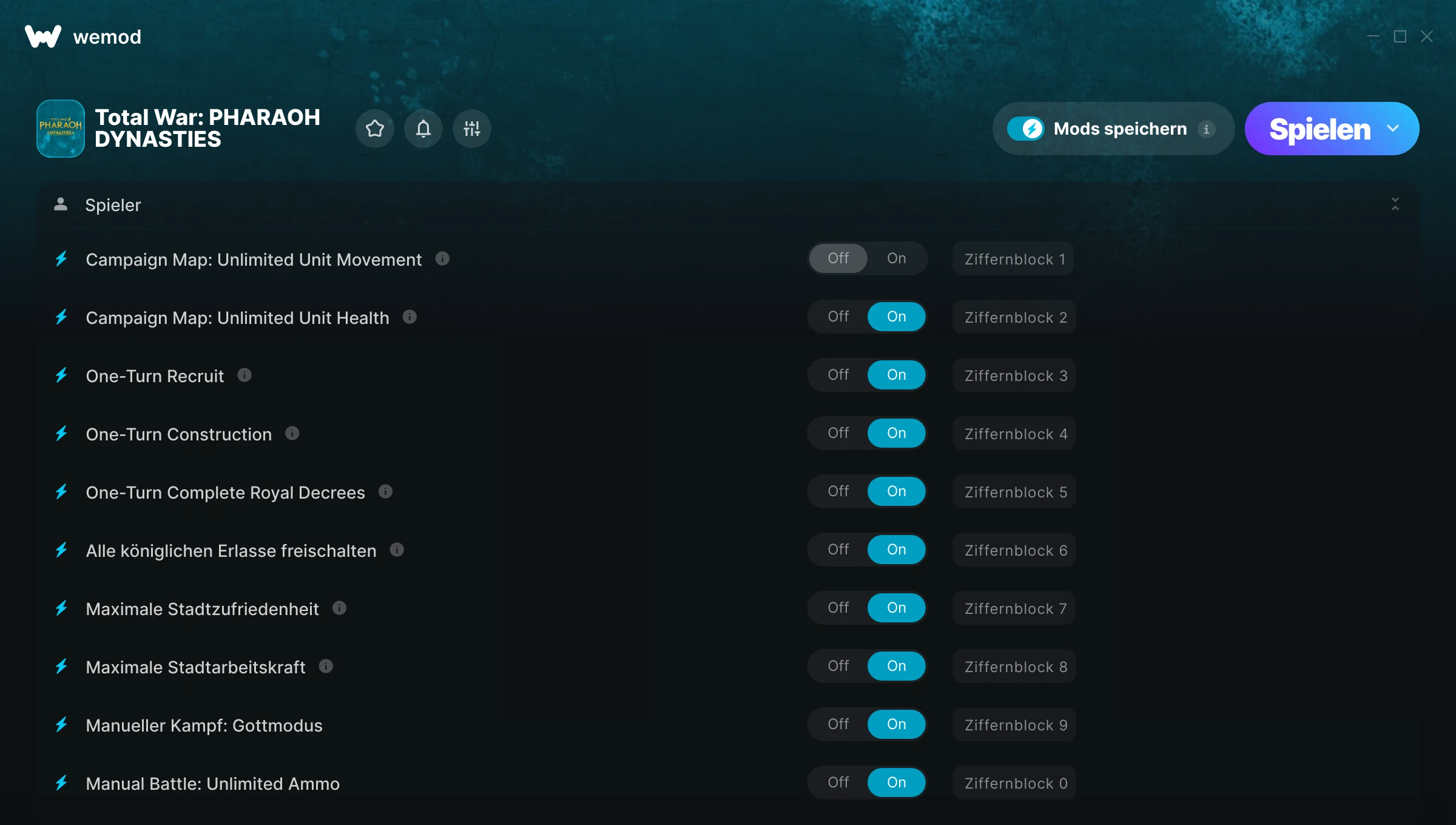Open notifications bell icon
This screenshot has height=825, width=1456.
pyautogui.click(x=423, y=129)
